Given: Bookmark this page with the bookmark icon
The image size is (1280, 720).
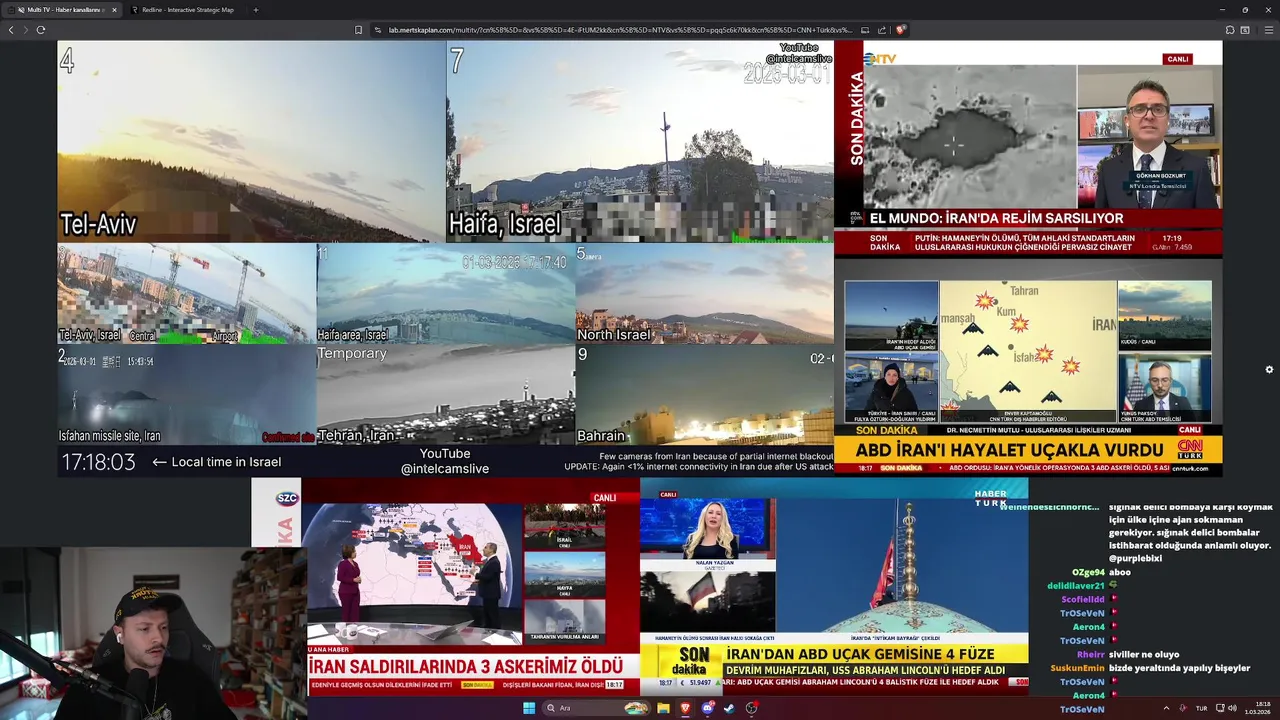Looking at the screenshot, I should [359, 30].
